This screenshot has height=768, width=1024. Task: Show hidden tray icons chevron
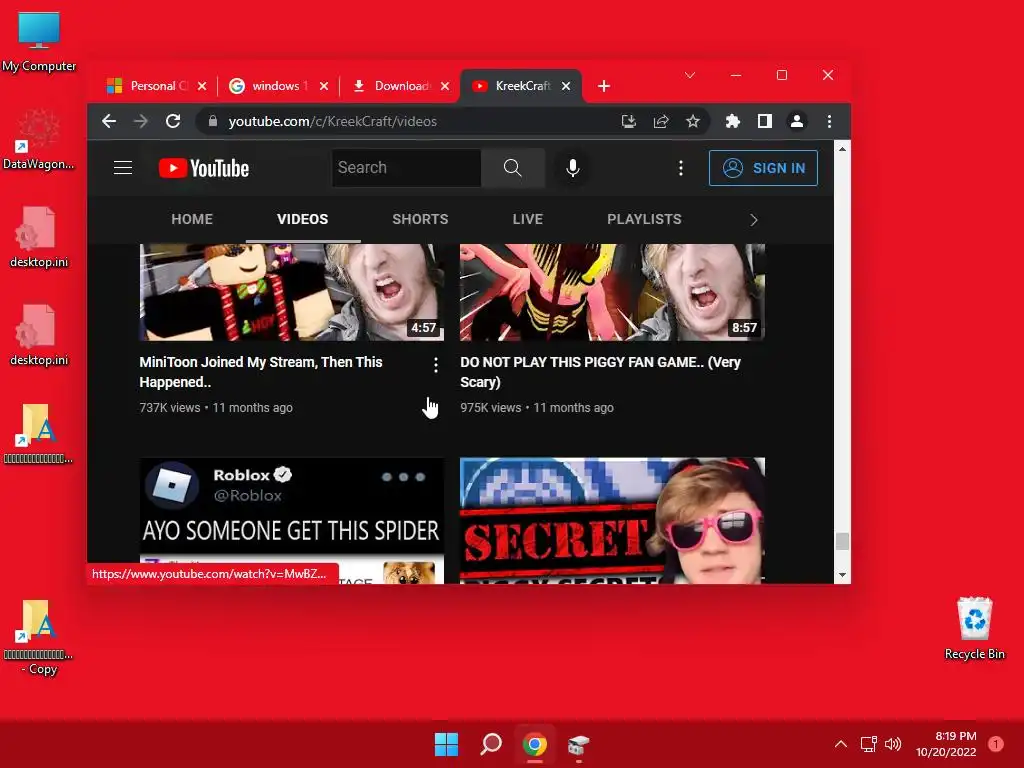point(841,744)
